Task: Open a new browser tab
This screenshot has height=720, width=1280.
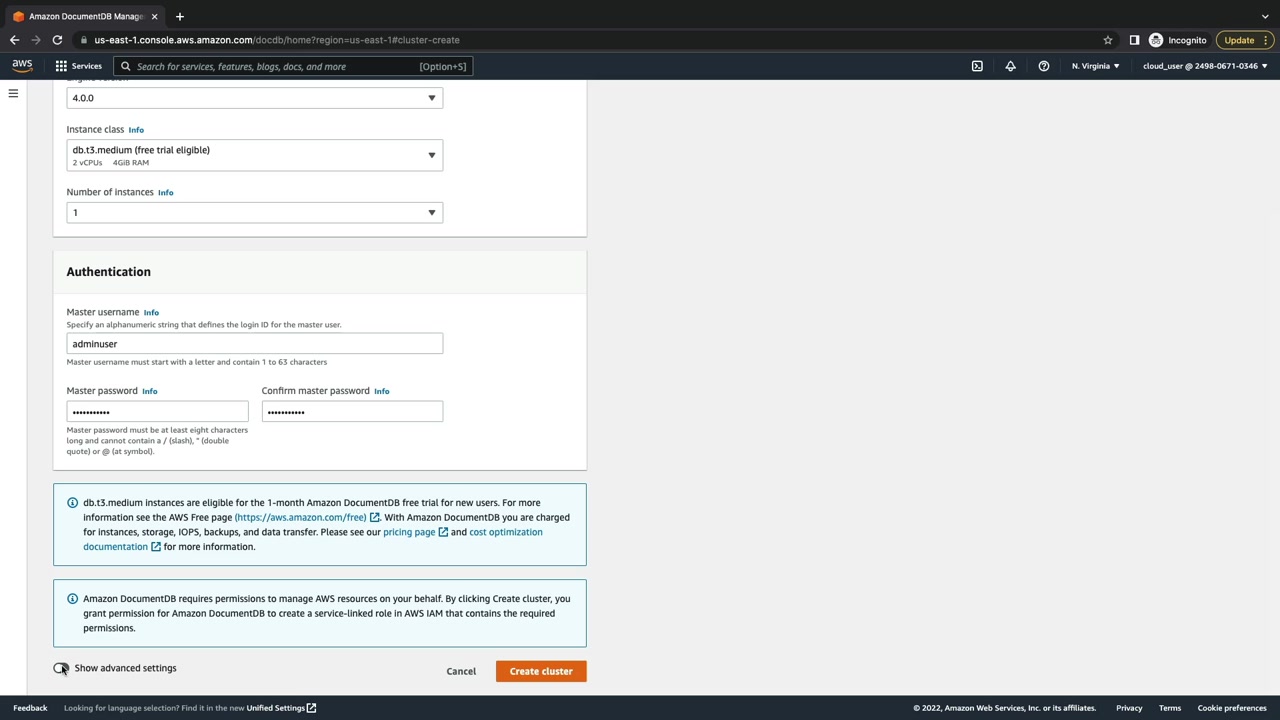Action: (x=180, y=16)
